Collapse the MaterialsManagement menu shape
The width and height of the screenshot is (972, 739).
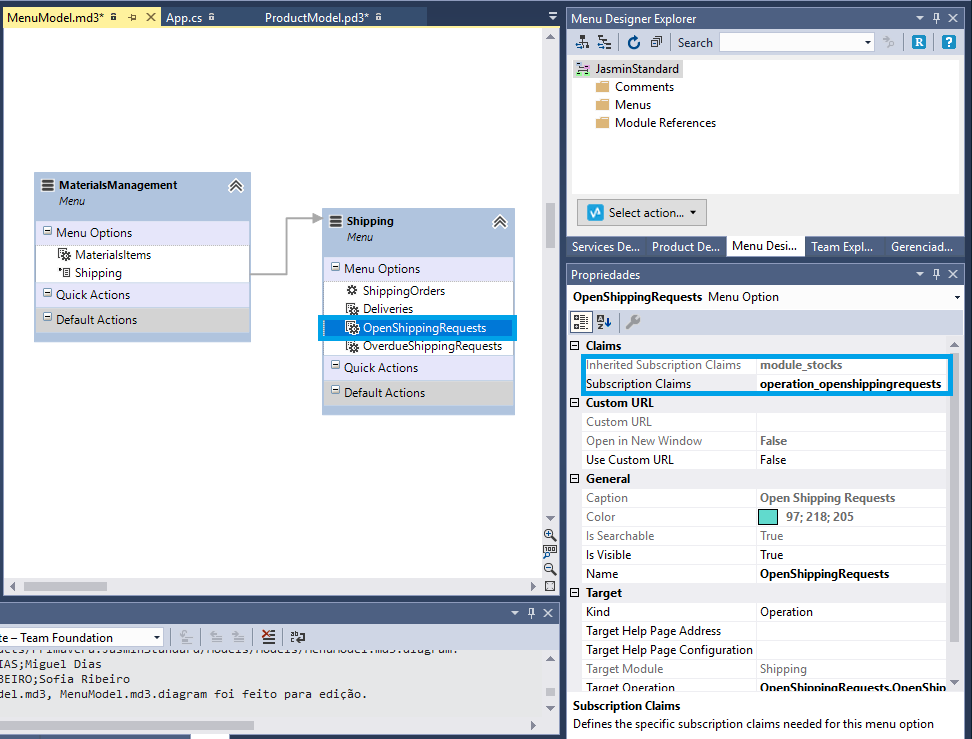click(x=236, y=186)
